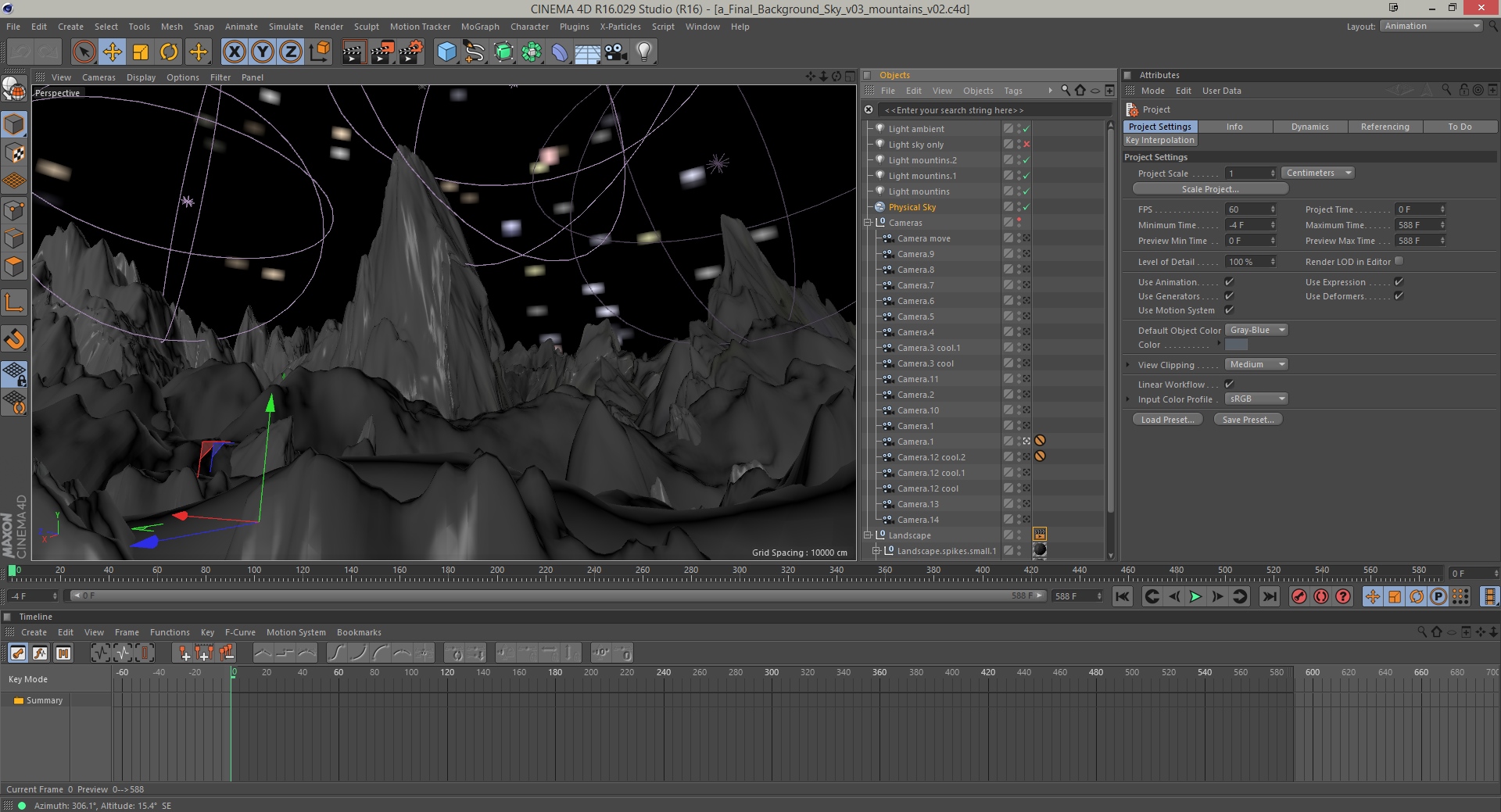Add a camera object from toolbar

[616, 52]
